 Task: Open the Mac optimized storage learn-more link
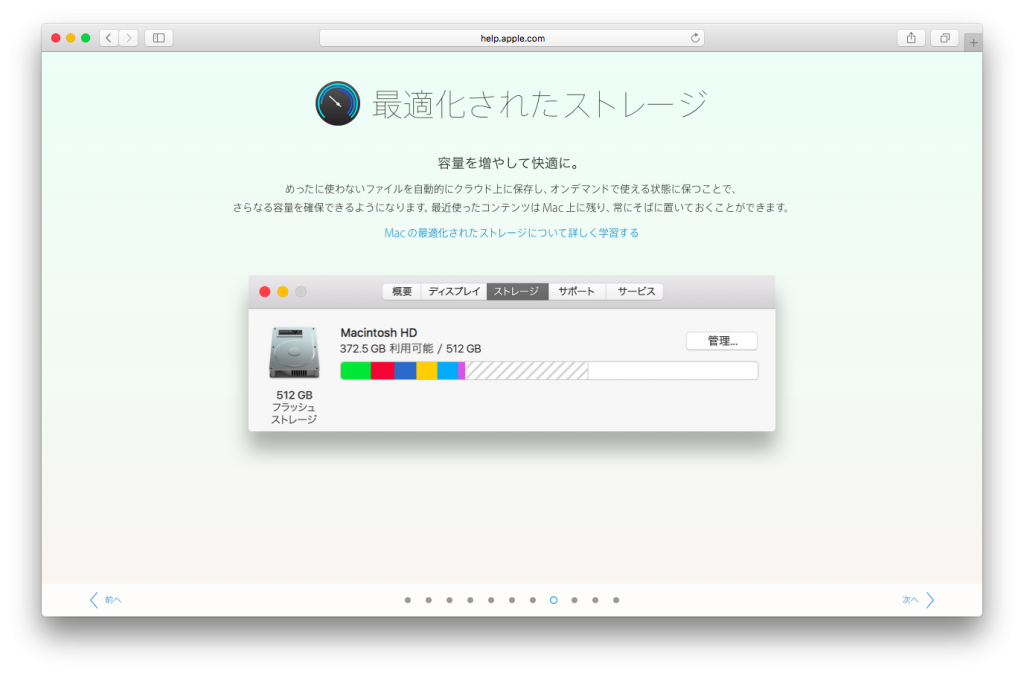click(x=511, y=233)
